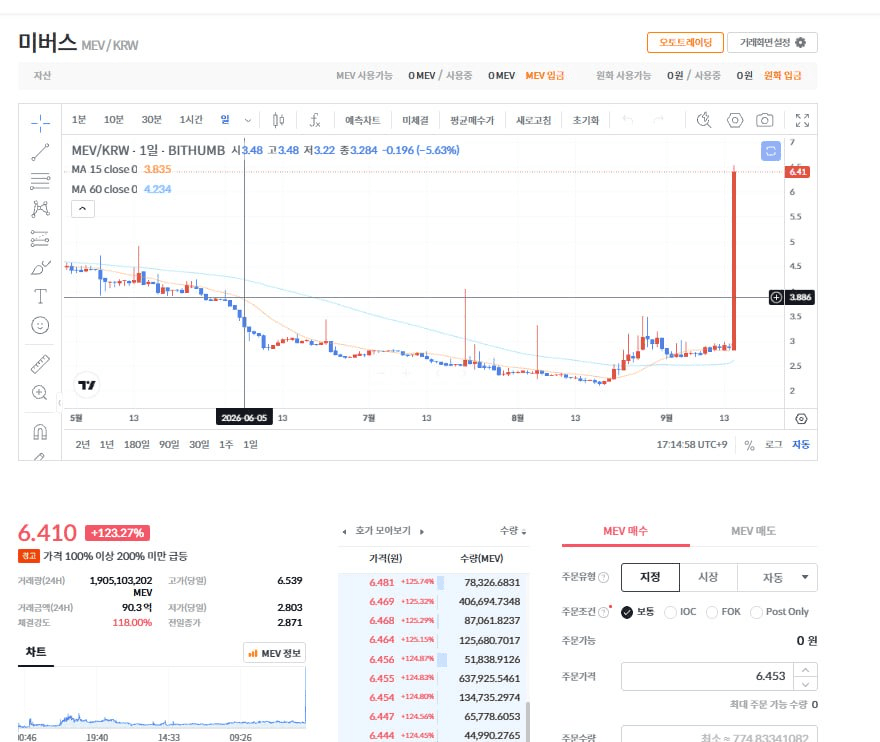Open trade screen settings gear button
Screen dimensions: 880x742
click(772, 43)
